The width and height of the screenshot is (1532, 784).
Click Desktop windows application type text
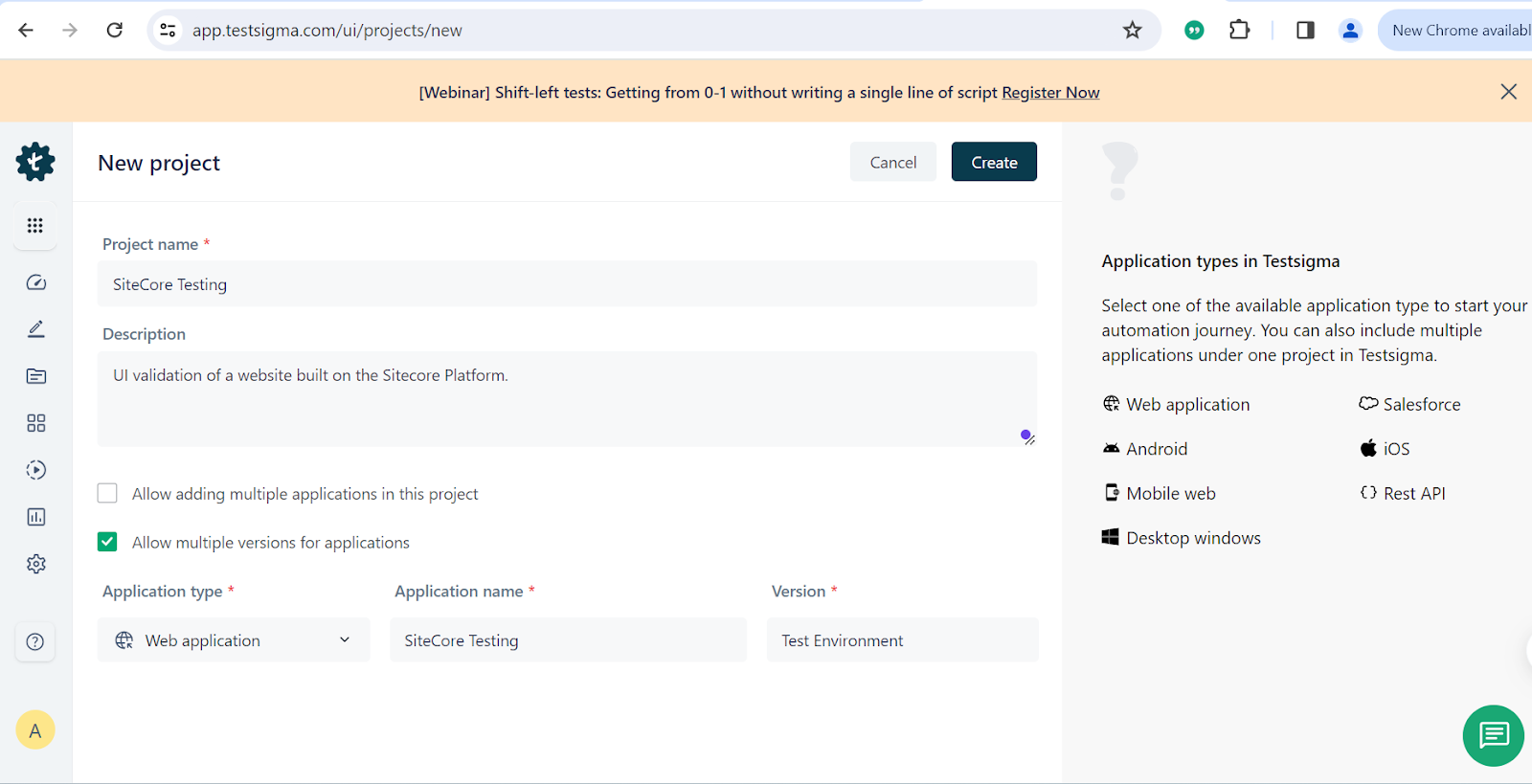pyautogui.click(x=1193, y=538)
